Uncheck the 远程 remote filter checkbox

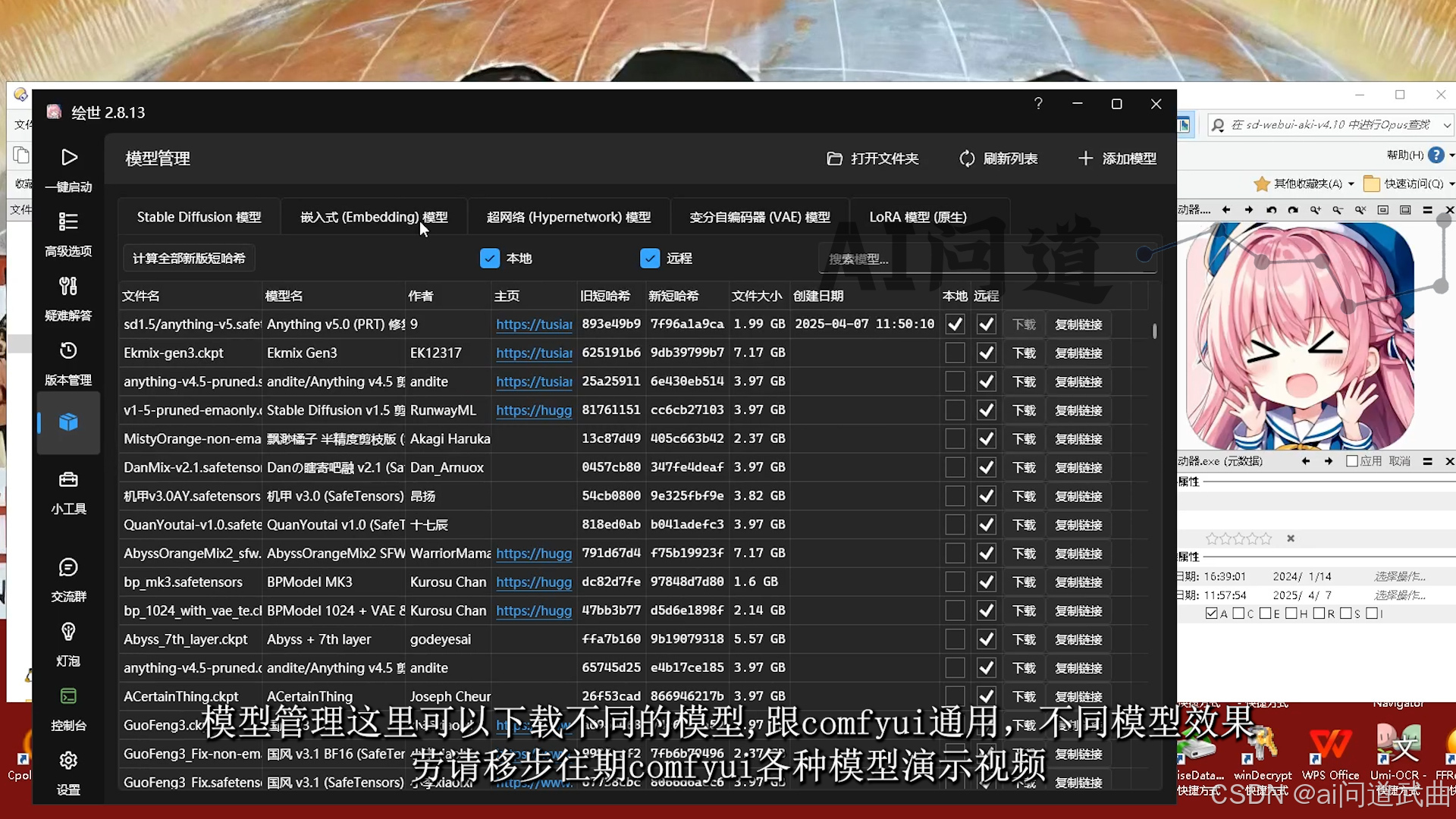click(650, 259)
